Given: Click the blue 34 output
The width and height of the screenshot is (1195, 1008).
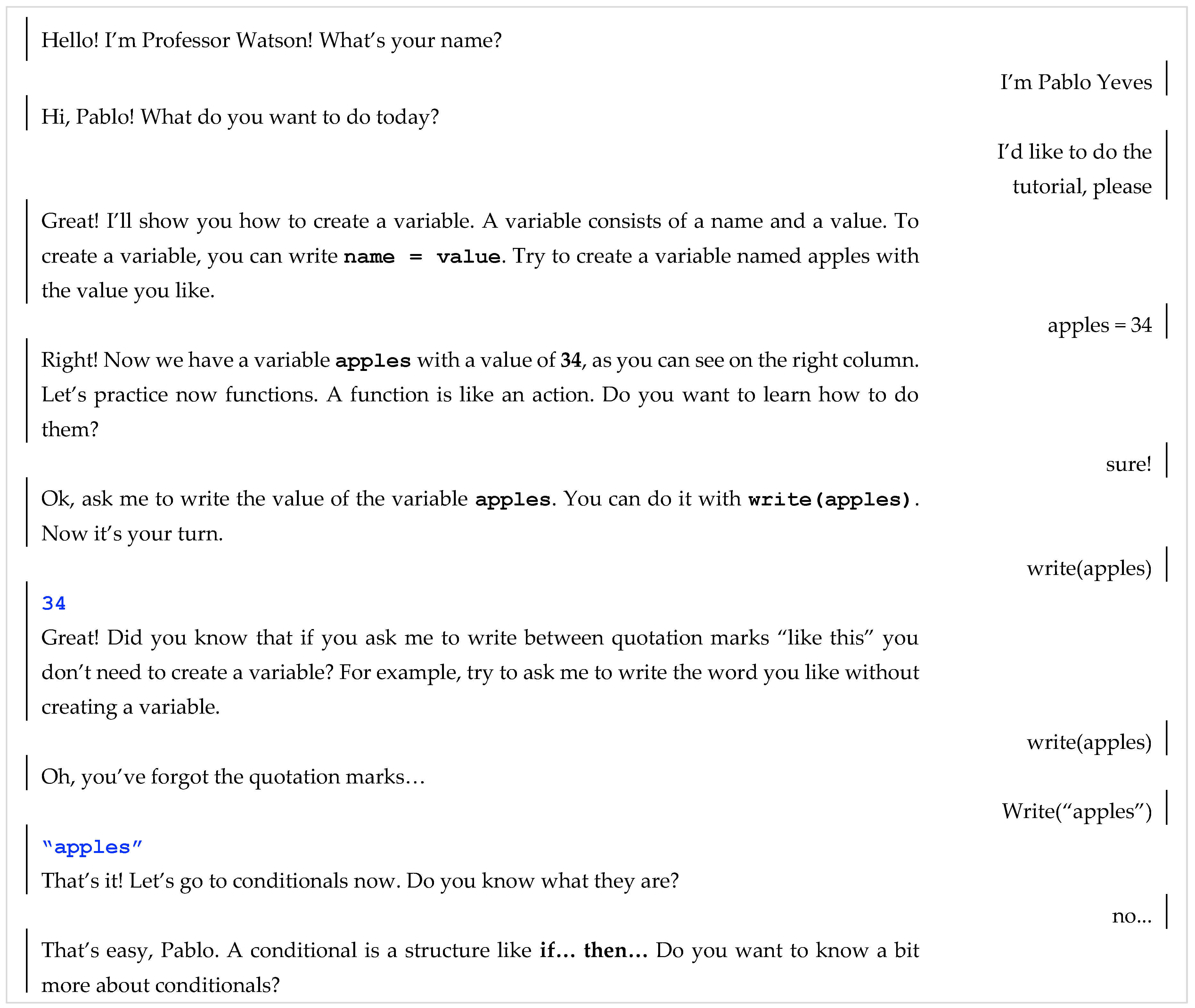Looking at the screenshot, I should point(54,603).
